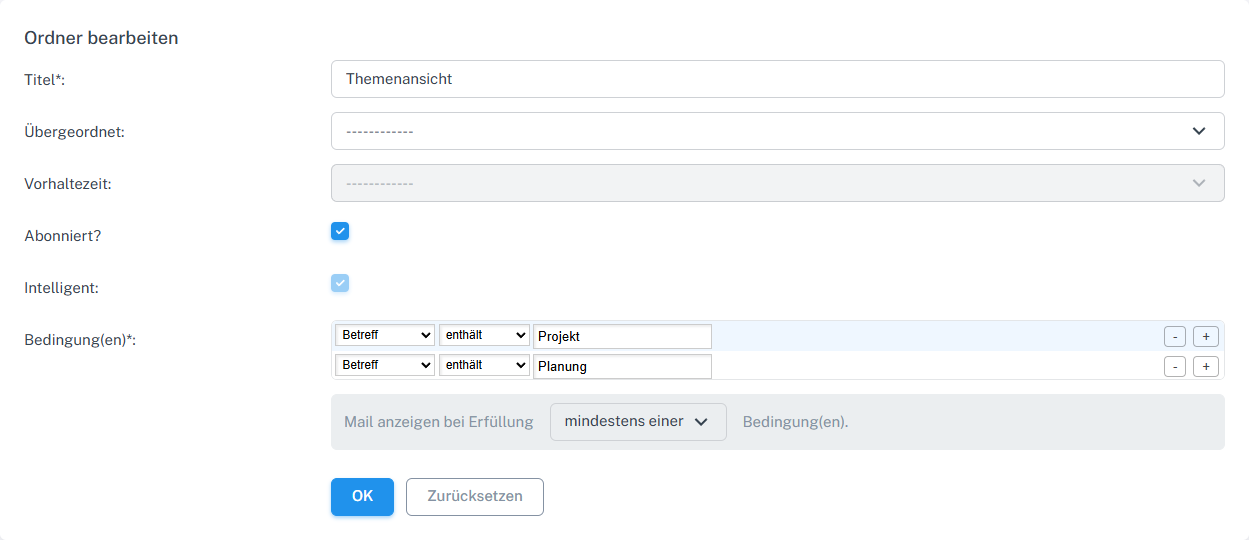Viewport: 1249px width, 540px height.
Task: Click the Planung condition text field
Action: tap(622, 367)
